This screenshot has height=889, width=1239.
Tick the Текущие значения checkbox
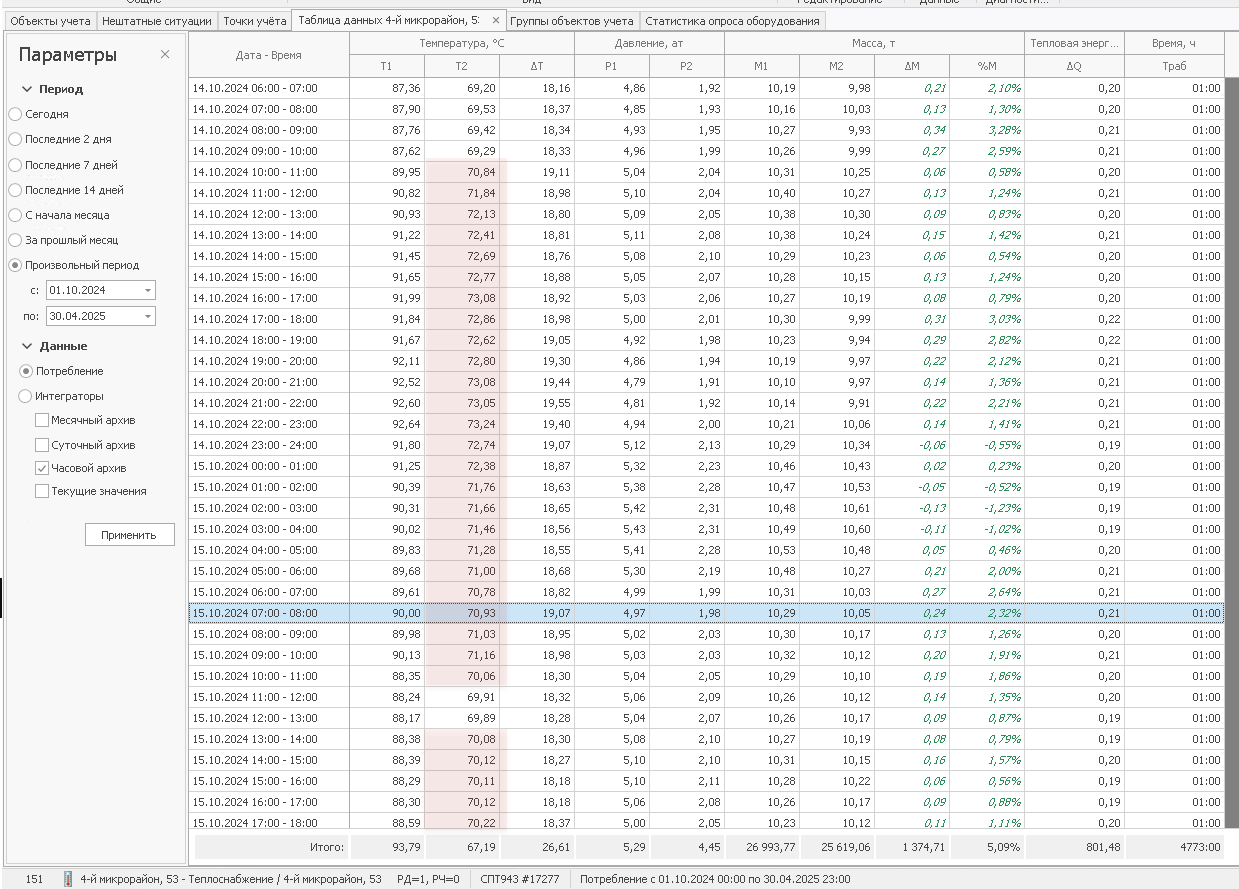(42, 491)
